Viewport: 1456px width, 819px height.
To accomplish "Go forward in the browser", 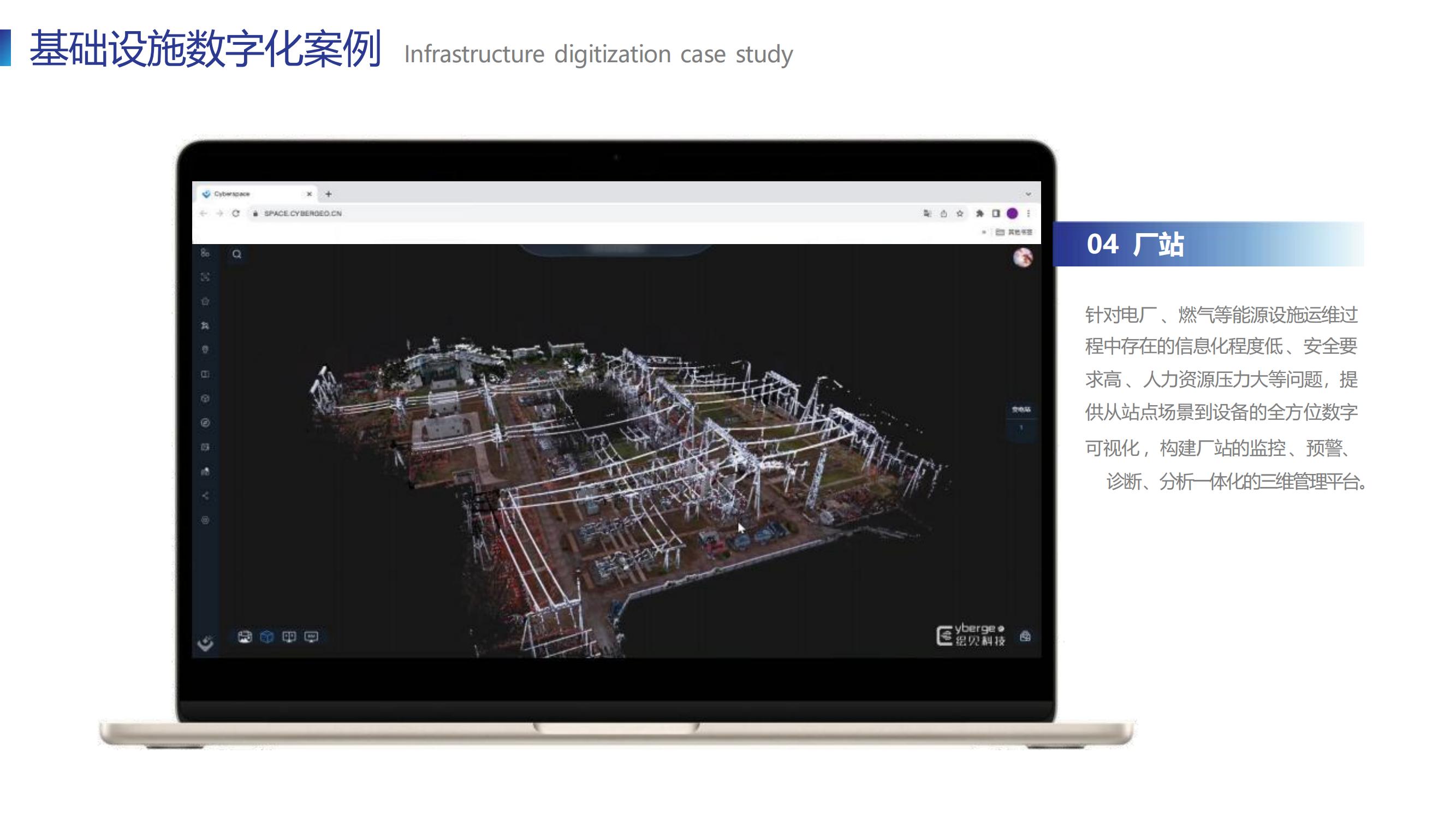I will pos(219,213).
